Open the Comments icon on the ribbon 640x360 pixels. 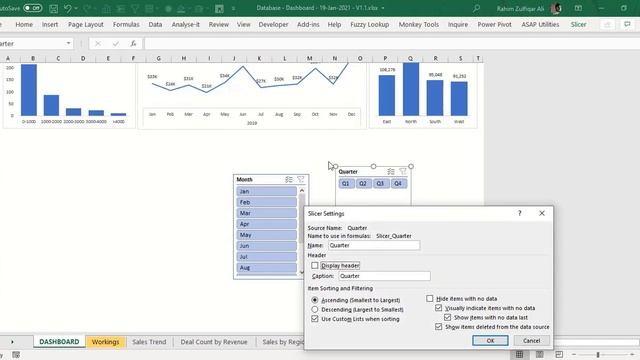[627, 24]
